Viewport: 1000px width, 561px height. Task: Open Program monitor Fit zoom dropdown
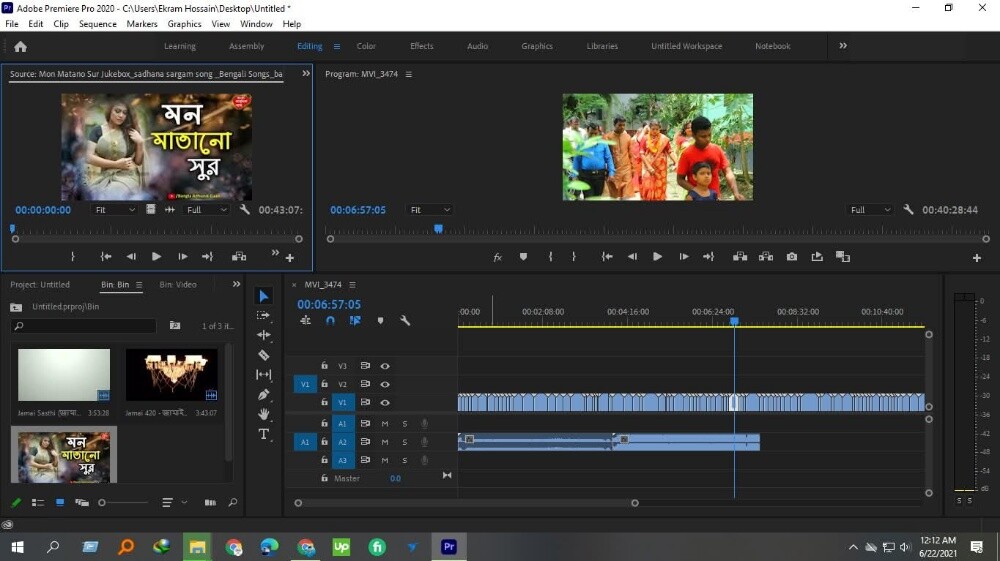click(430, 210)
